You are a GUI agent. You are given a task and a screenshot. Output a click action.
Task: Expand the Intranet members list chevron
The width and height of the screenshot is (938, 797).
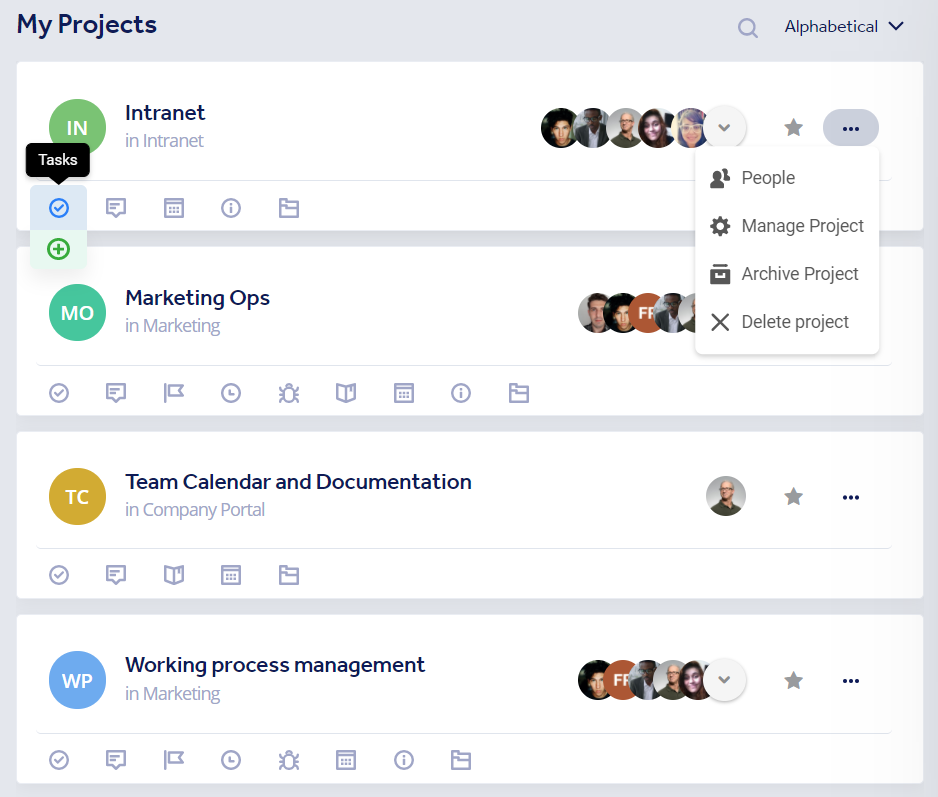tap(726, 128)
